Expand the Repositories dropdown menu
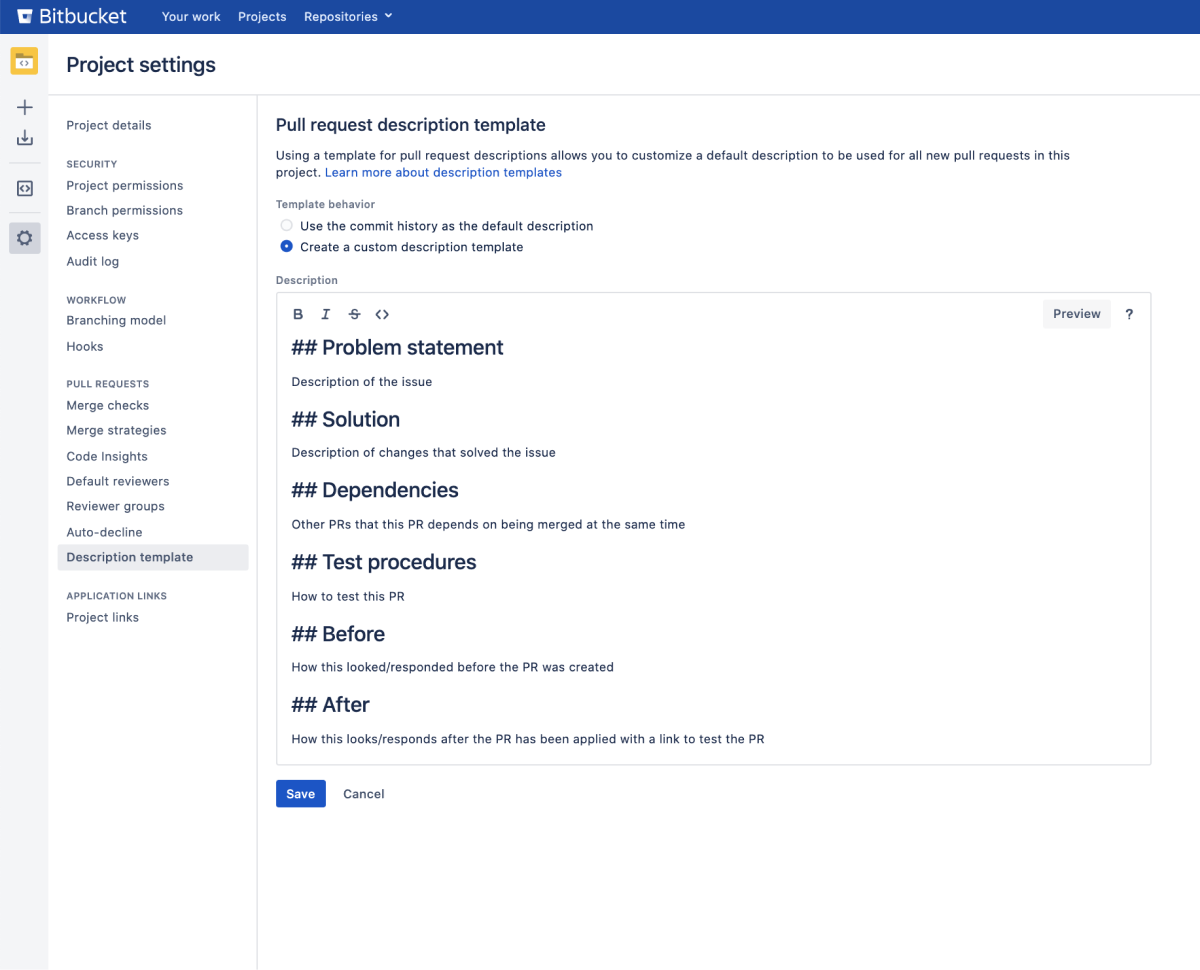The width and height of the screenshot is (1200, 970). [348, 17]
